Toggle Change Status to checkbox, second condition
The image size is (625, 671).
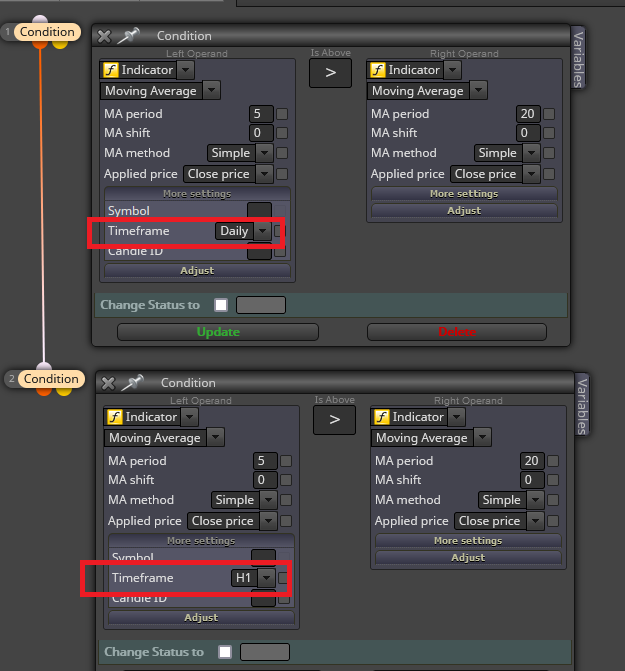pyautogui.click(x=225, y=652)
